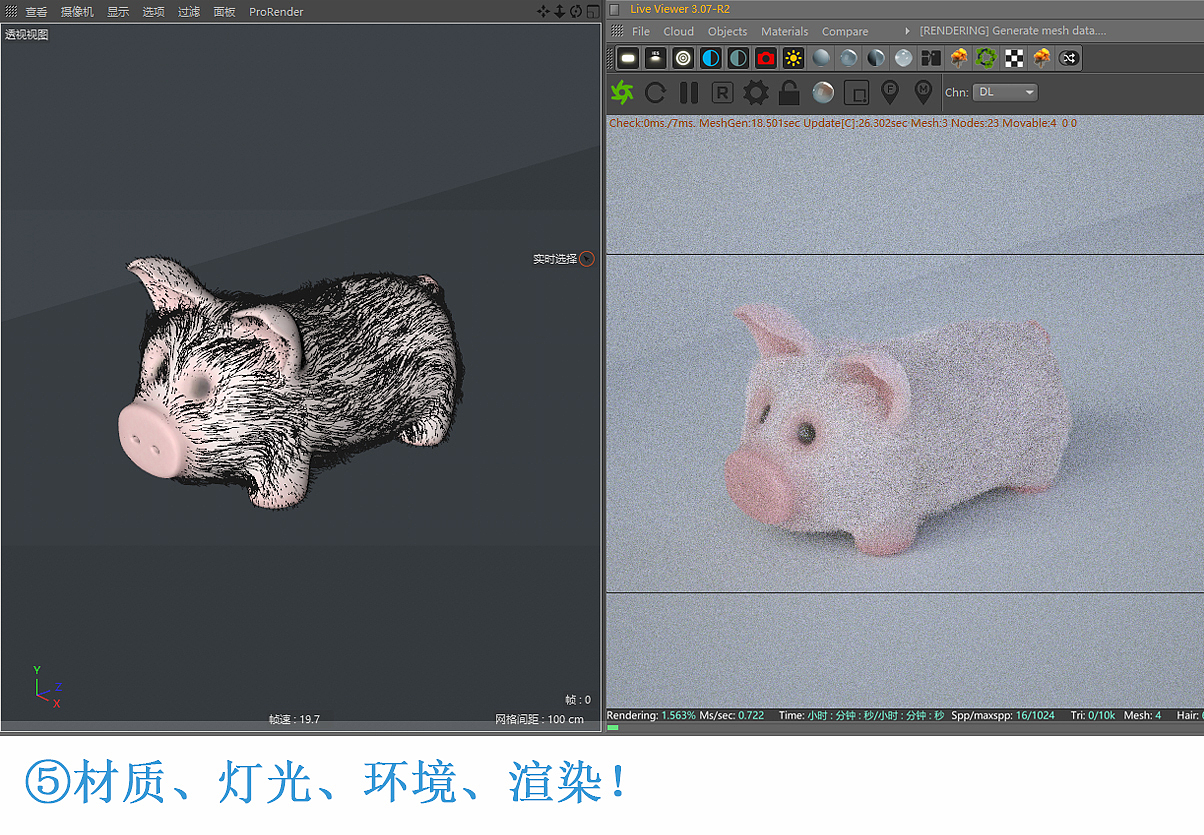Click the checkerboard alpha background icon
Viewport: 1204px width, 835px height.
1014,58
